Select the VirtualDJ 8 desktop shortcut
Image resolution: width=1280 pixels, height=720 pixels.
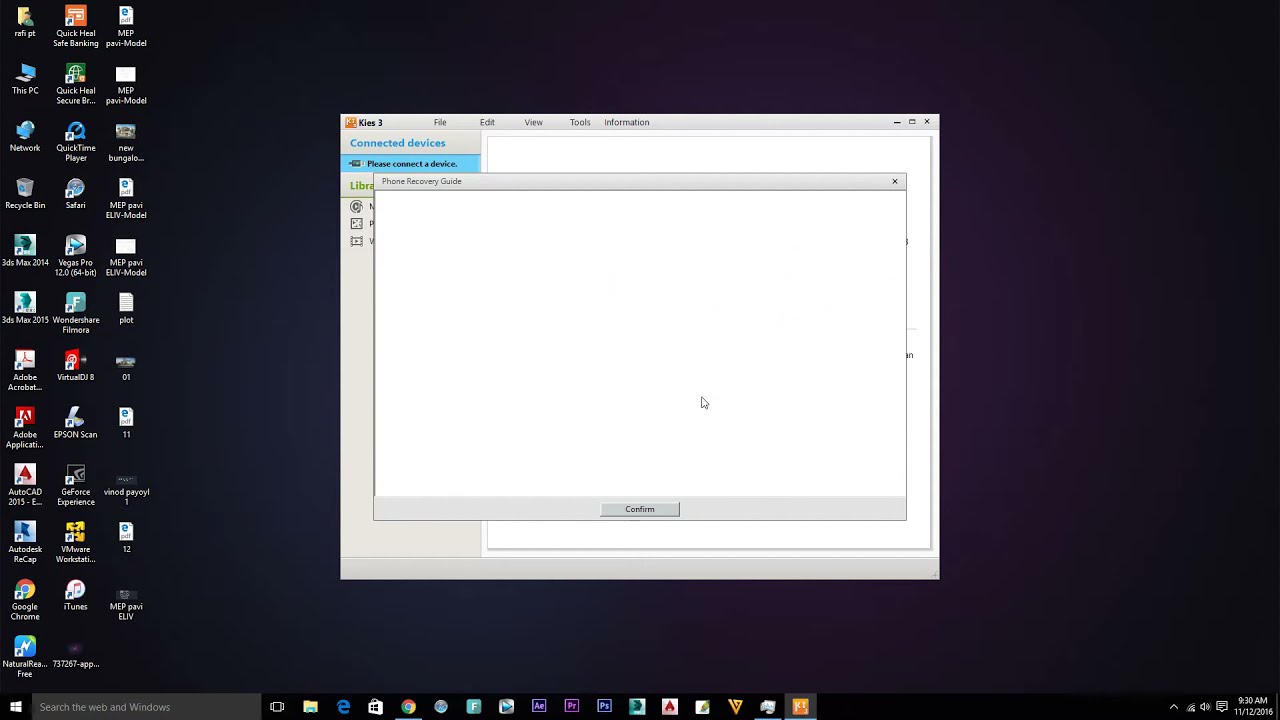pyautogui.click(x=75, y=366)
